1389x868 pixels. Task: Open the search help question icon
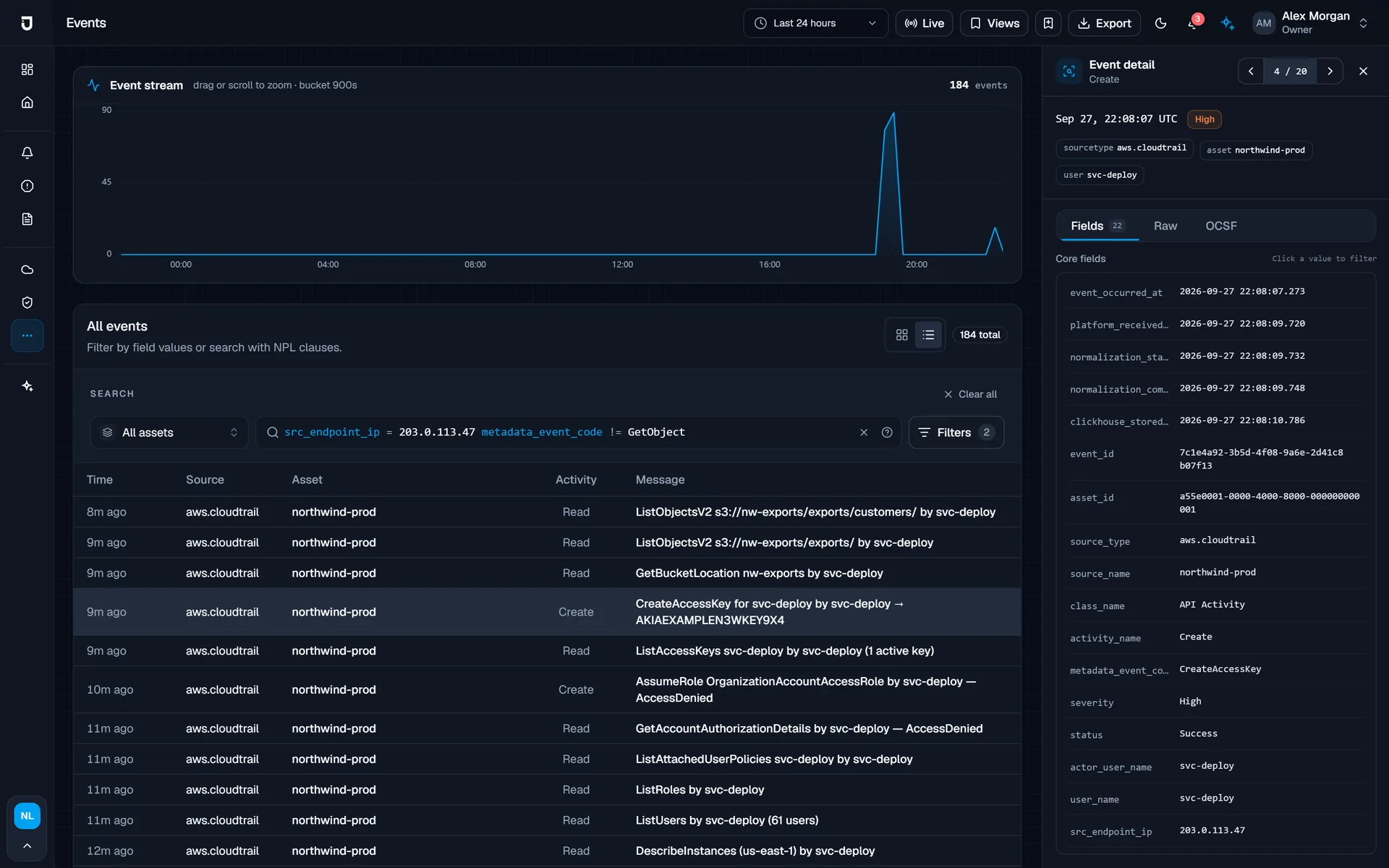pyautogui.click(x=887, y=433)
